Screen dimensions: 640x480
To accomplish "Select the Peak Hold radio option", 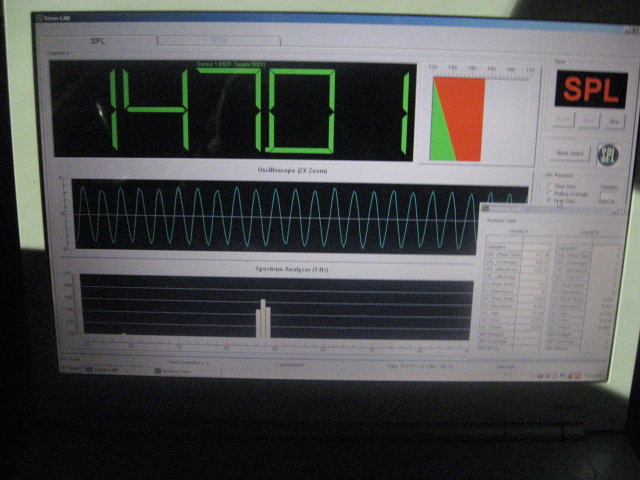I will 550,200.
